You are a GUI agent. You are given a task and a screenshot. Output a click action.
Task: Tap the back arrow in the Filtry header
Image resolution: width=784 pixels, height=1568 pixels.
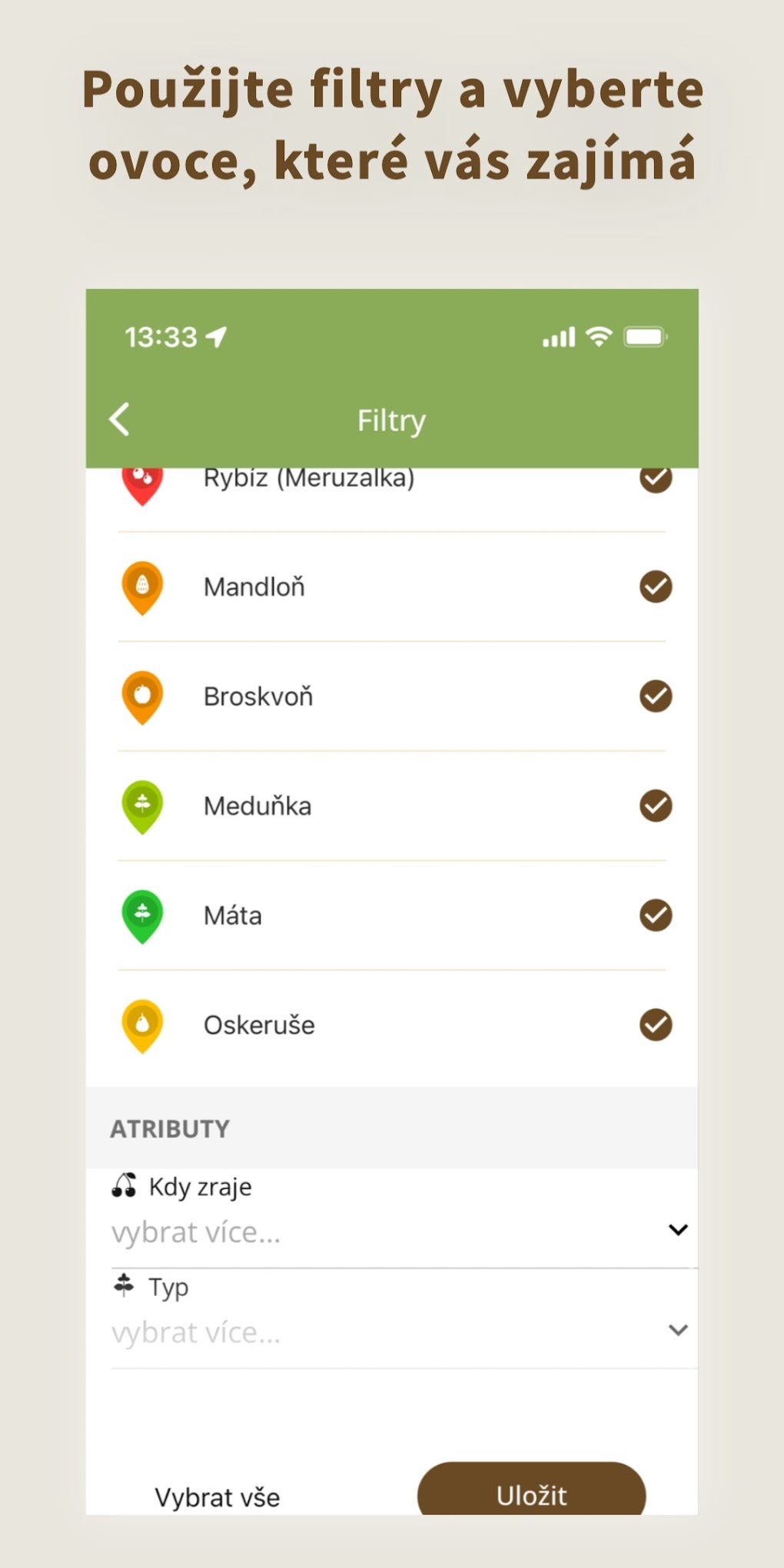(x=120, y=420)
